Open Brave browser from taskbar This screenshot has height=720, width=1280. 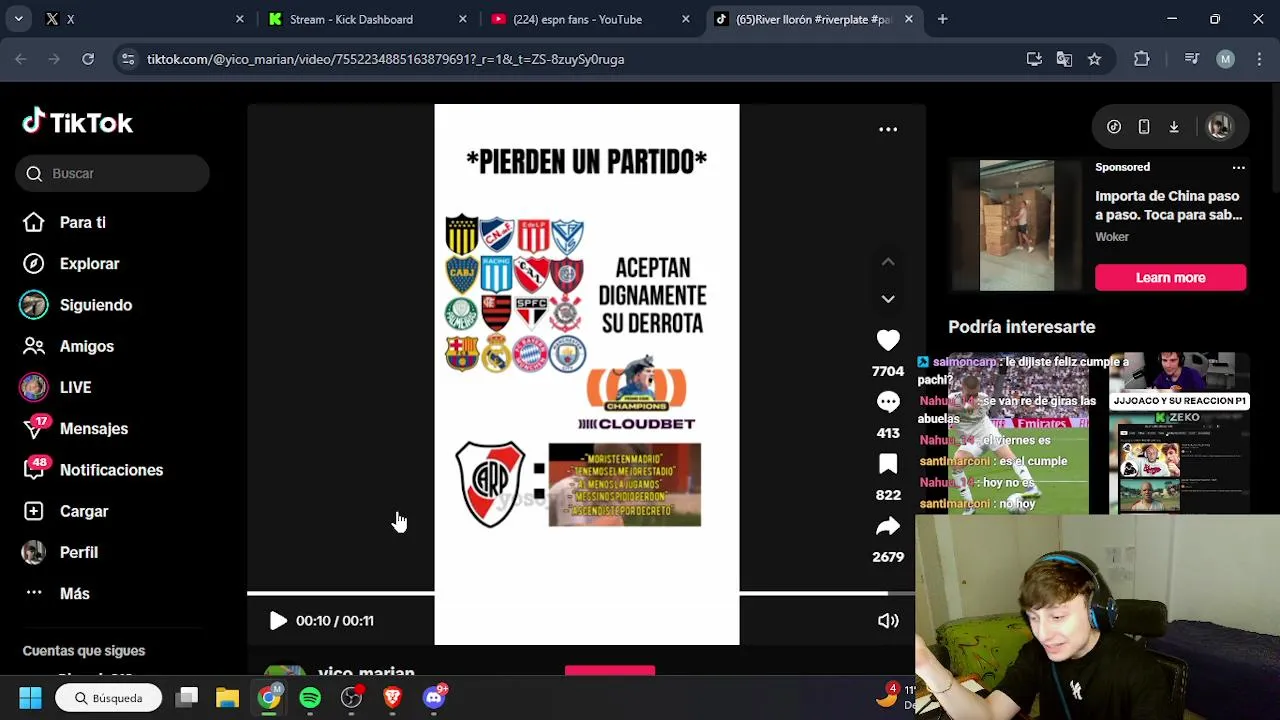tap(392, 698)
